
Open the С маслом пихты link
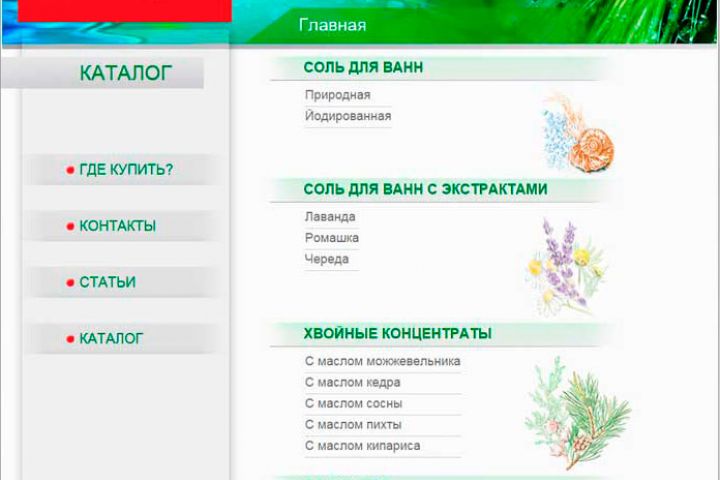coord(353,424)
